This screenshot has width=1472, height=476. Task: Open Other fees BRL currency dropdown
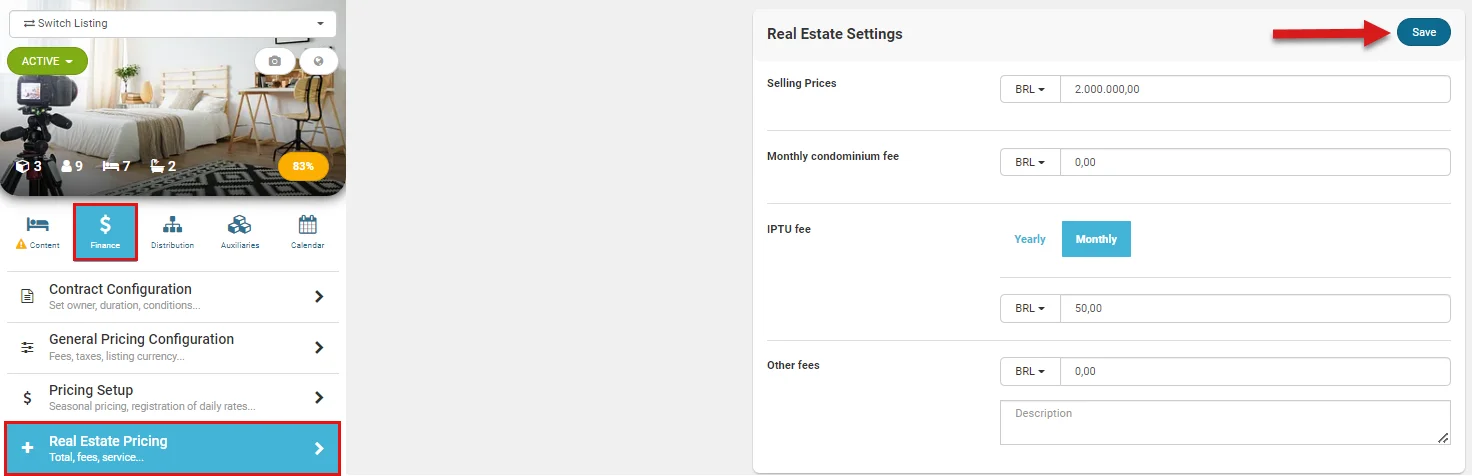(1029, 371)
